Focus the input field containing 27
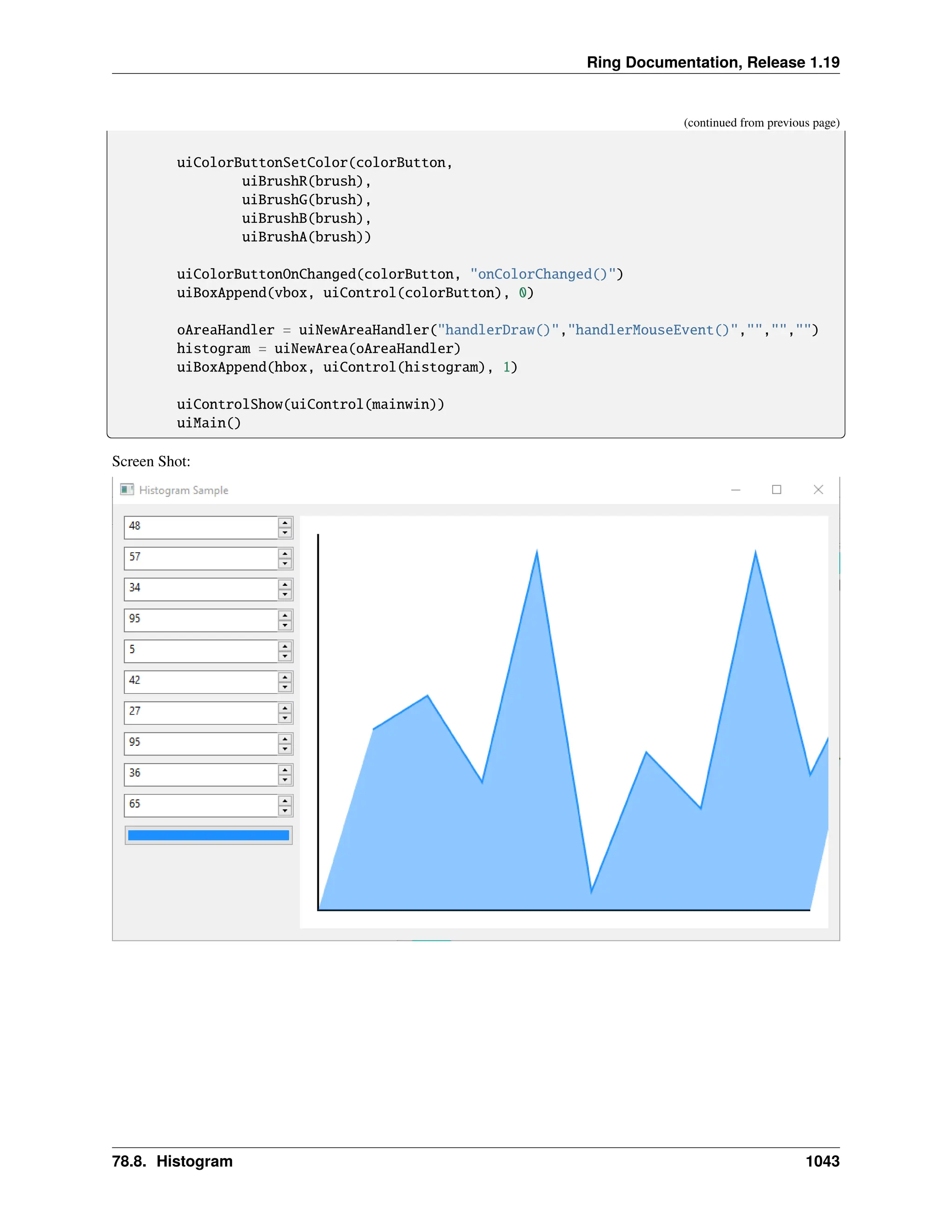The image size is (952, 1232). pos(201,713)
